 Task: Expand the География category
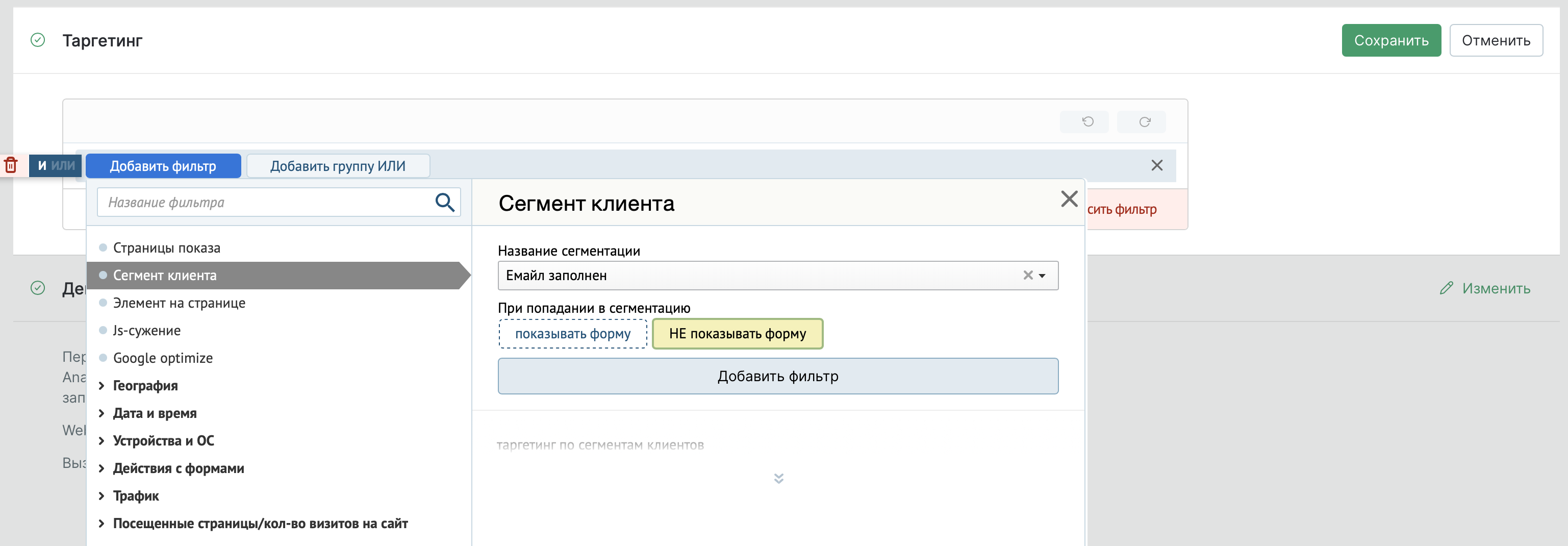pyautogui.click(x=145, y=385)
